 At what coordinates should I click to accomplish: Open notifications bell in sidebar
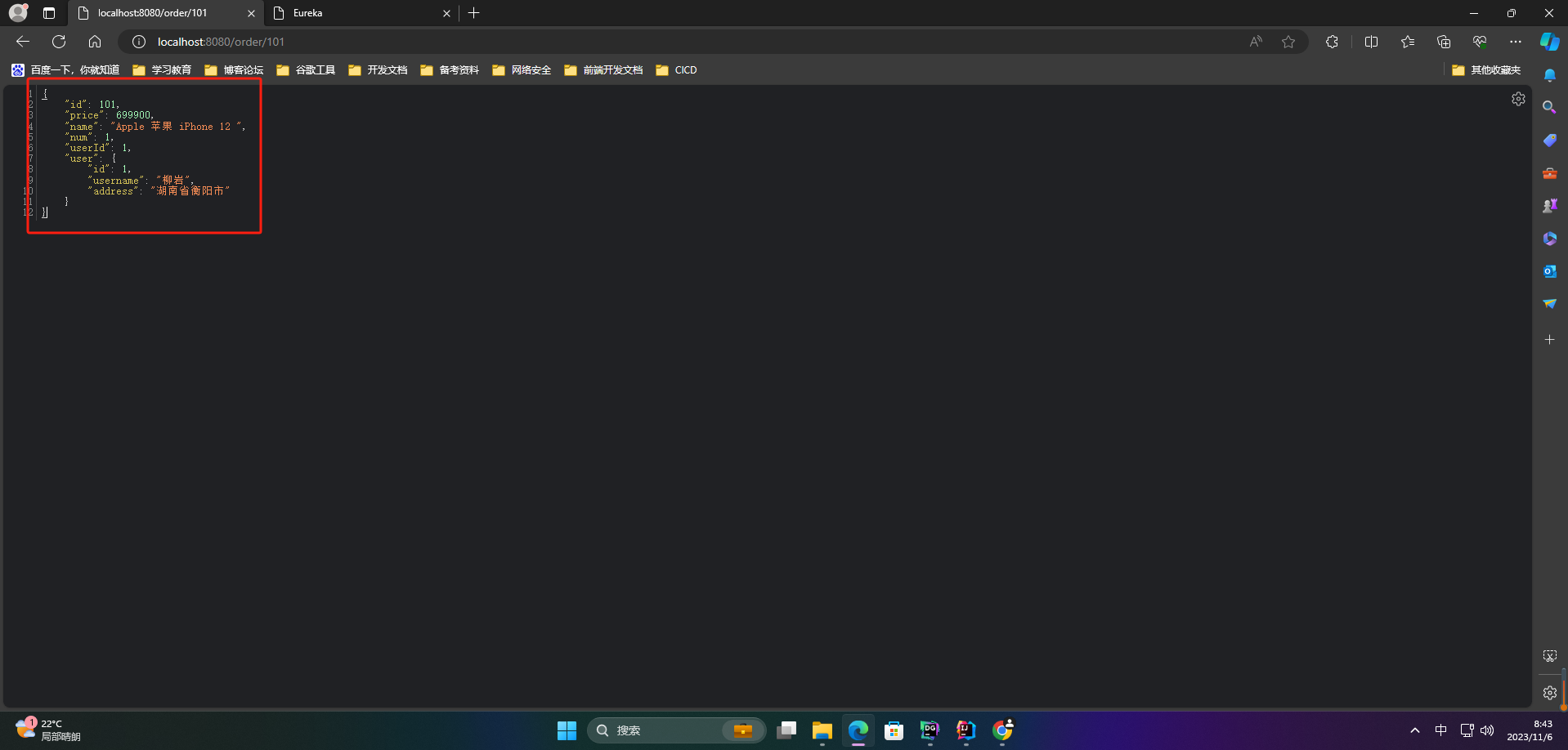point(1549,75)
